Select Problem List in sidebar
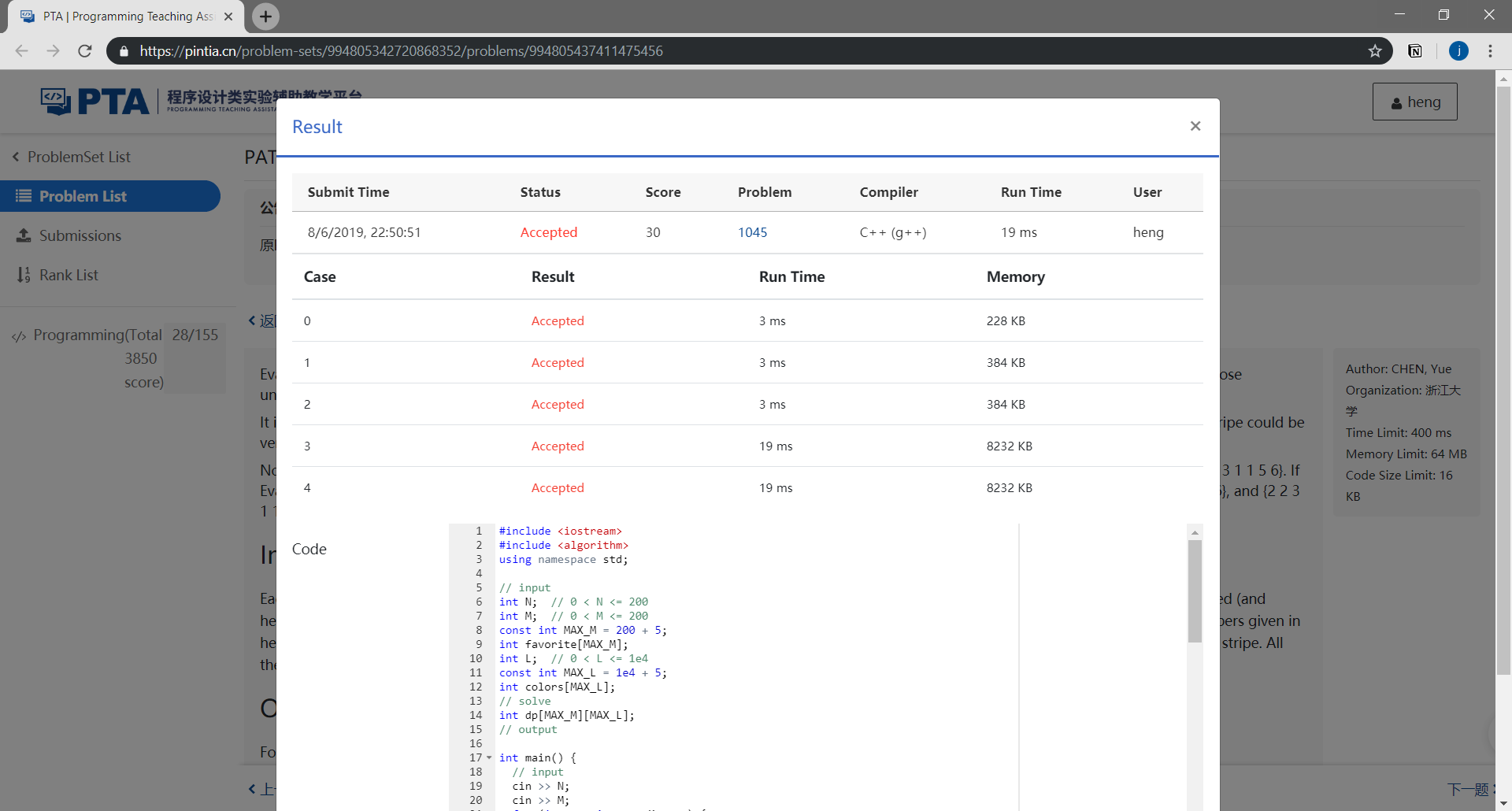 (110, 196)
